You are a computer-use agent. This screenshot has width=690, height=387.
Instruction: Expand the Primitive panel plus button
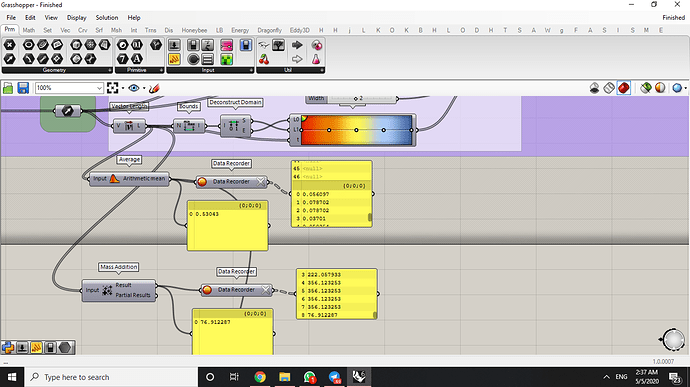161,70
